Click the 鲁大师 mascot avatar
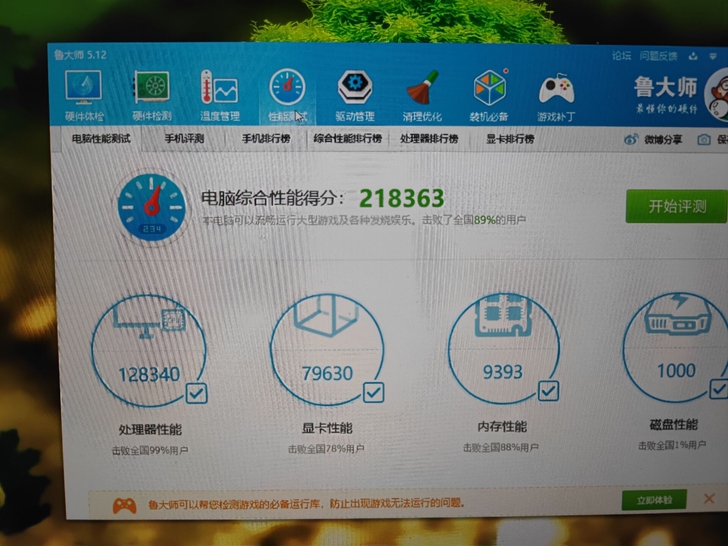This screenshot has height=546, width=728. pyautogui.click(x=716, y=95)
